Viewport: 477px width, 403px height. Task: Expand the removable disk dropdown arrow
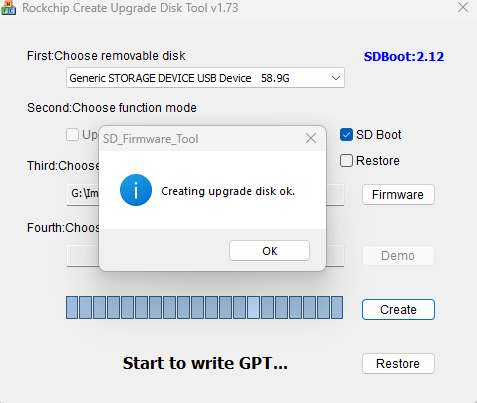click(x=336, y=78)
